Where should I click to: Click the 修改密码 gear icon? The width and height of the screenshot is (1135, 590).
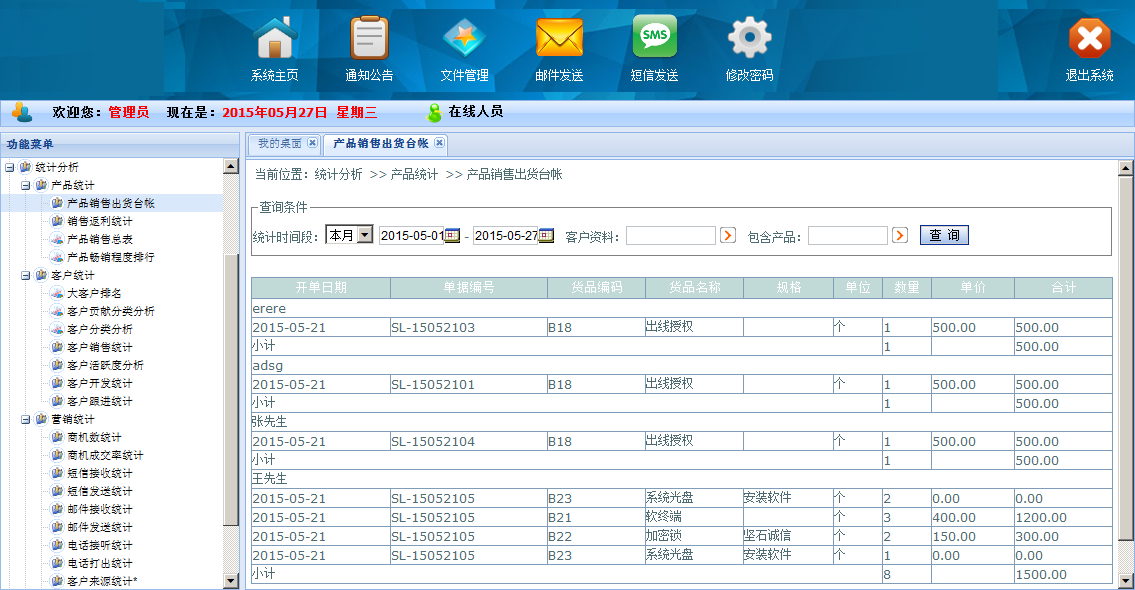tap(749, 39)
